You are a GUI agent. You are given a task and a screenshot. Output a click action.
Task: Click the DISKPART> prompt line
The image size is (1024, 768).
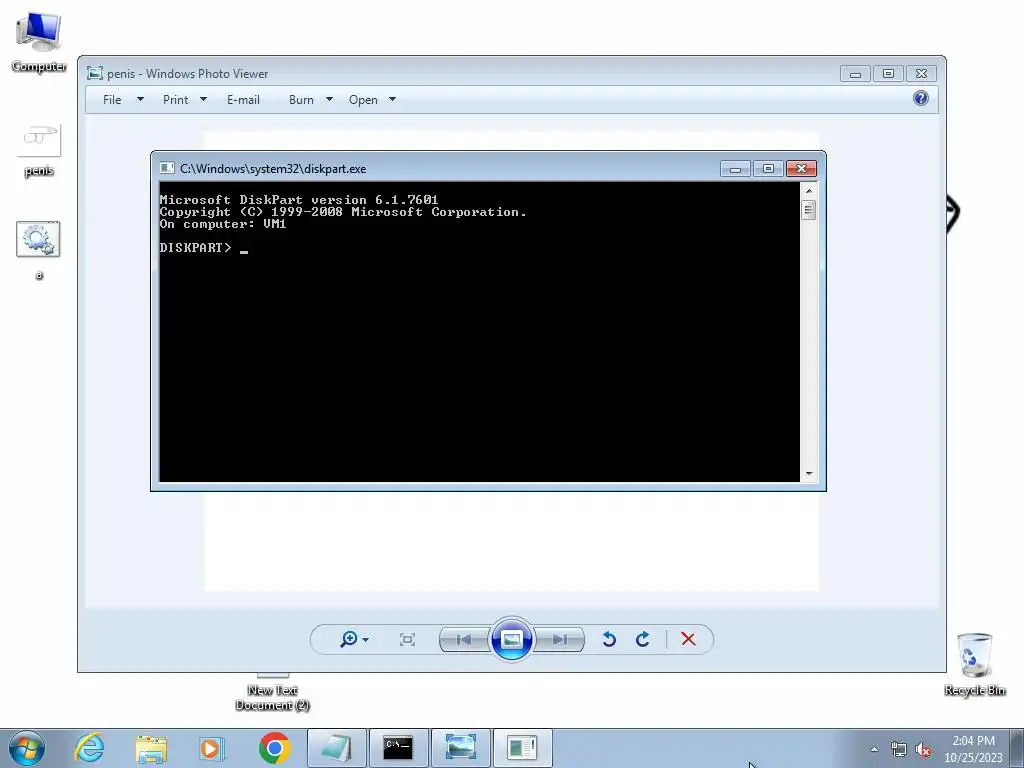click(204, 248)
